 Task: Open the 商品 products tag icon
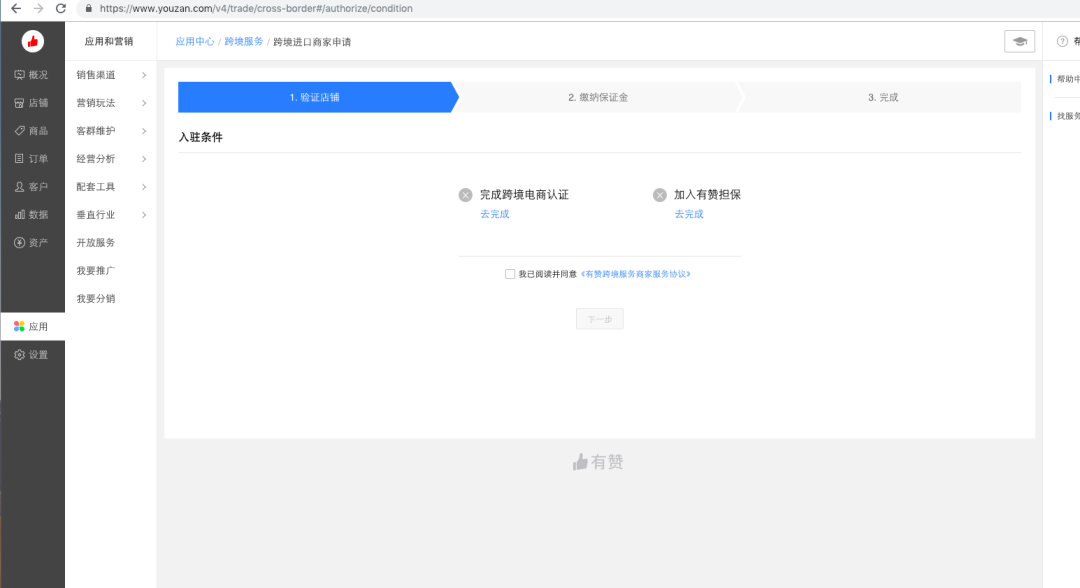pos(20,131)
